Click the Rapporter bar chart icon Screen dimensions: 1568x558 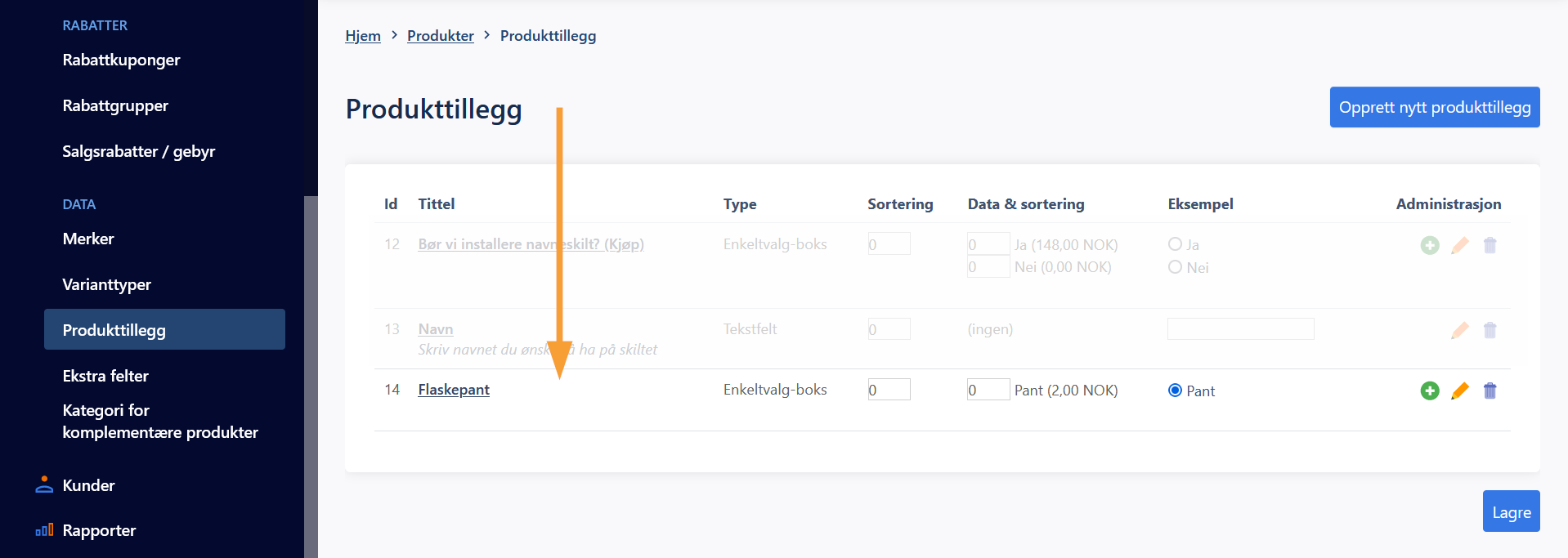(x=44, y=529)
